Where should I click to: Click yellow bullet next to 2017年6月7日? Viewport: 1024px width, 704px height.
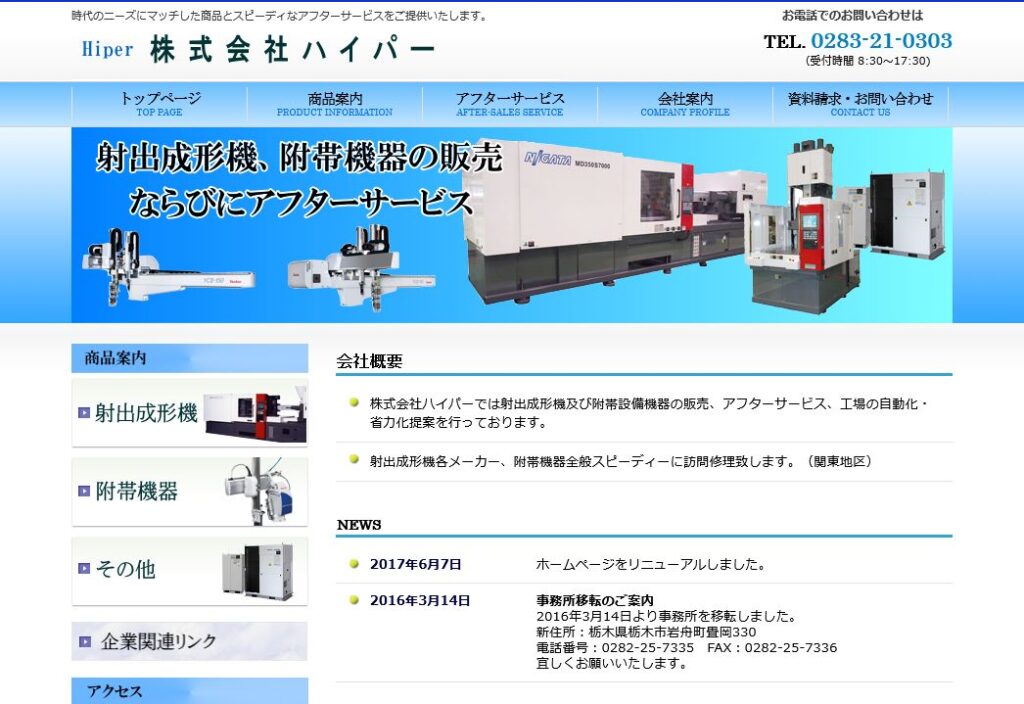point(354,564)
